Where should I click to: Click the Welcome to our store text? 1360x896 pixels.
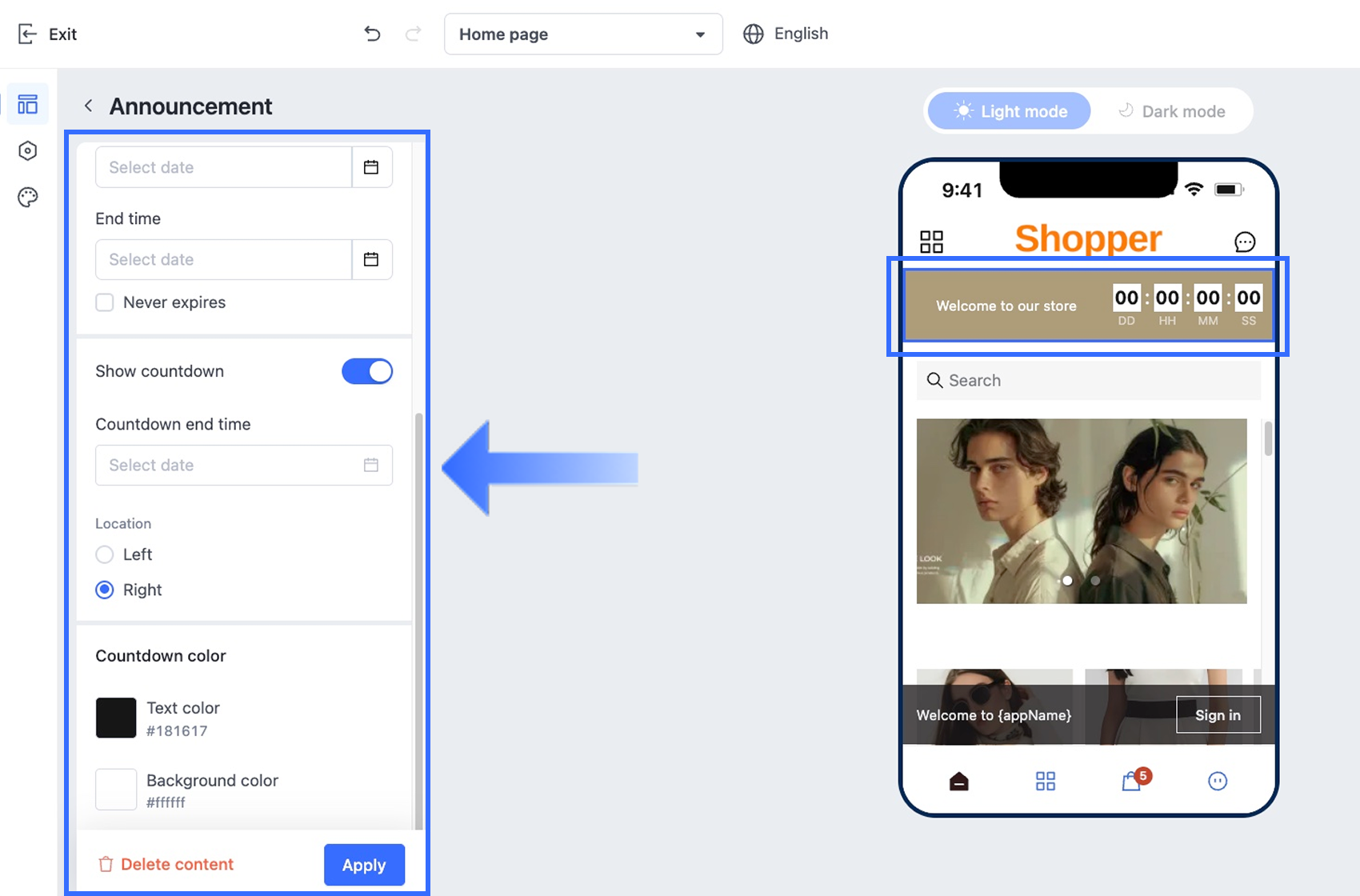coord(1006,306)
